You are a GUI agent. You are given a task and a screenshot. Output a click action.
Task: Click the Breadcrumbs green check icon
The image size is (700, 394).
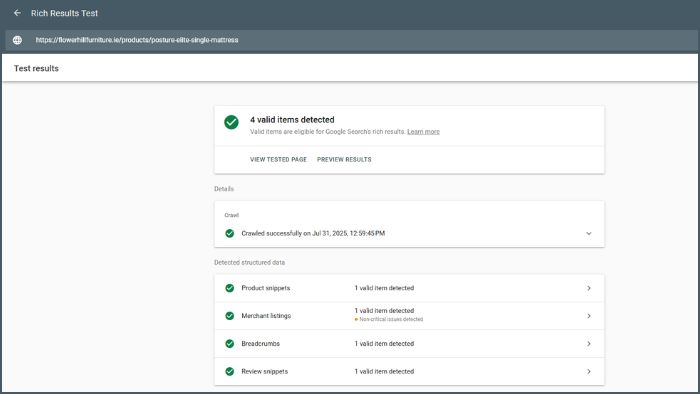point(229,344)
